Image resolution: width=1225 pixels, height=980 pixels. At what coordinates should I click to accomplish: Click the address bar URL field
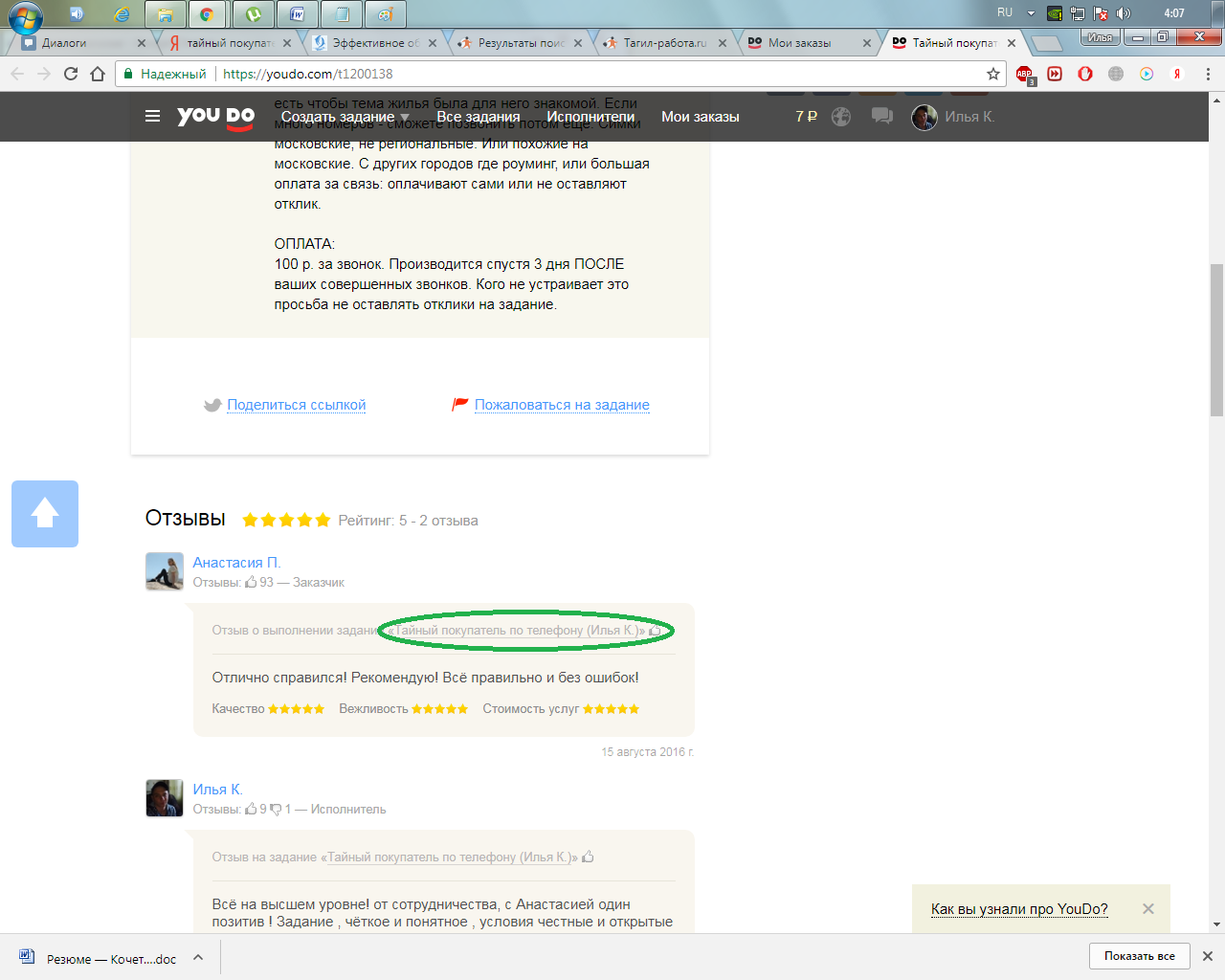point(574,74)
